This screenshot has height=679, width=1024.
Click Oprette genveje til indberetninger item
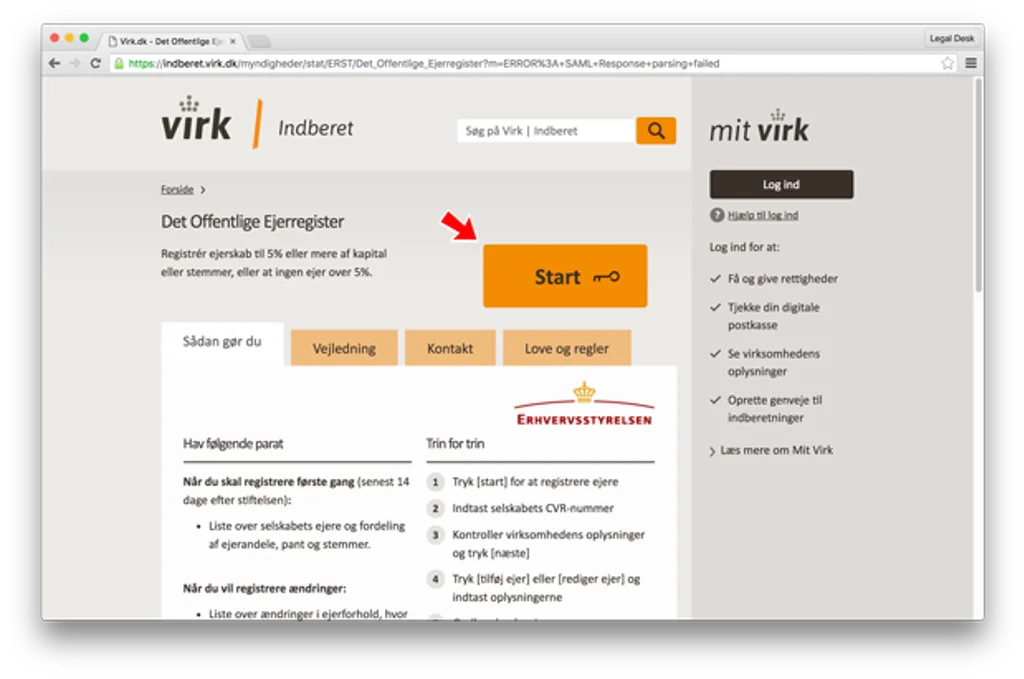(775, 409)
